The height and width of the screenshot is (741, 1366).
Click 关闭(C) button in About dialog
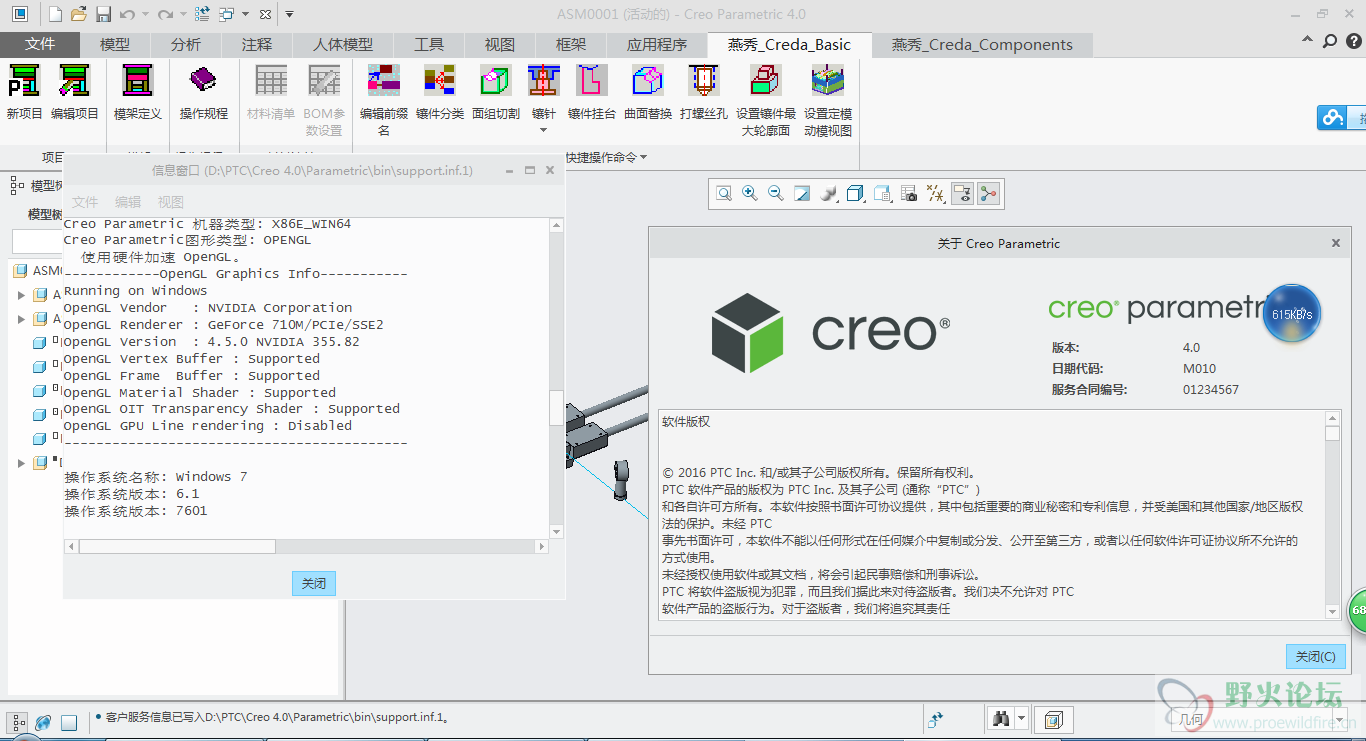[1315, 656]
